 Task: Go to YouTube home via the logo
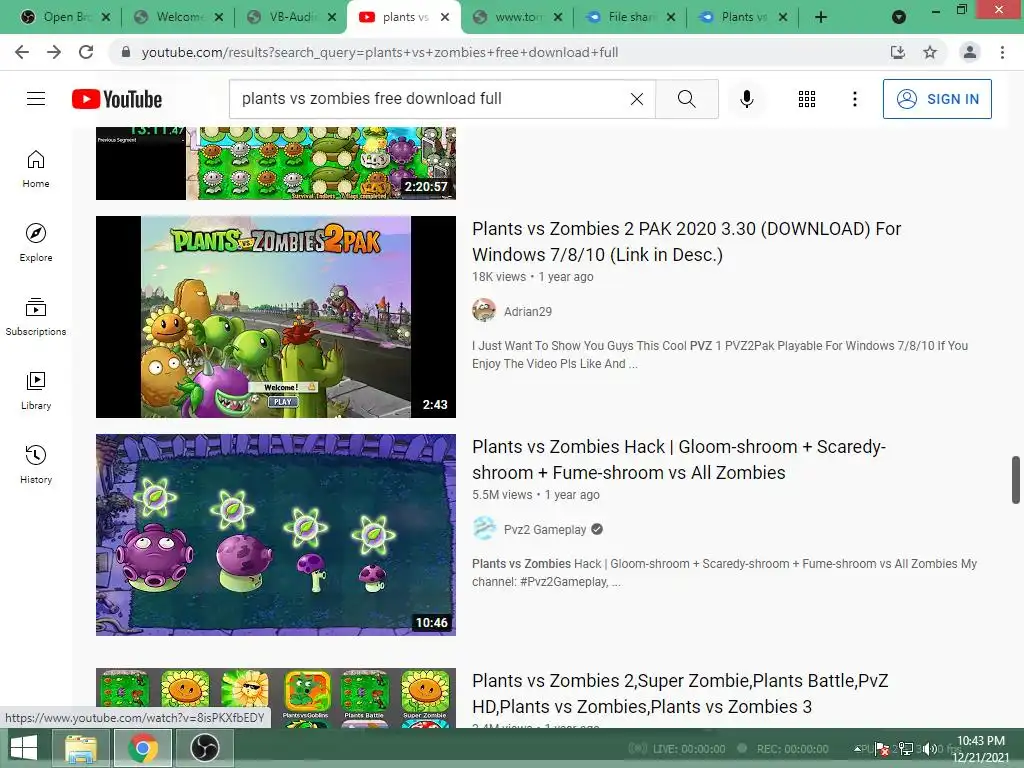click(x=117, y=99)
